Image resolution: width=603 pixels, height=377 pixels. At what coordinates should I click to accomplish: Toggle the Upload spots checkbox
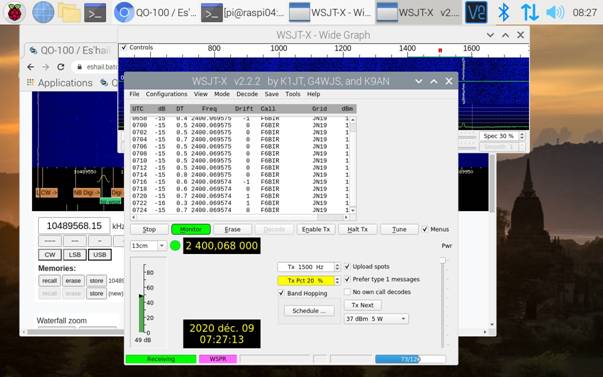pos(347,266)
